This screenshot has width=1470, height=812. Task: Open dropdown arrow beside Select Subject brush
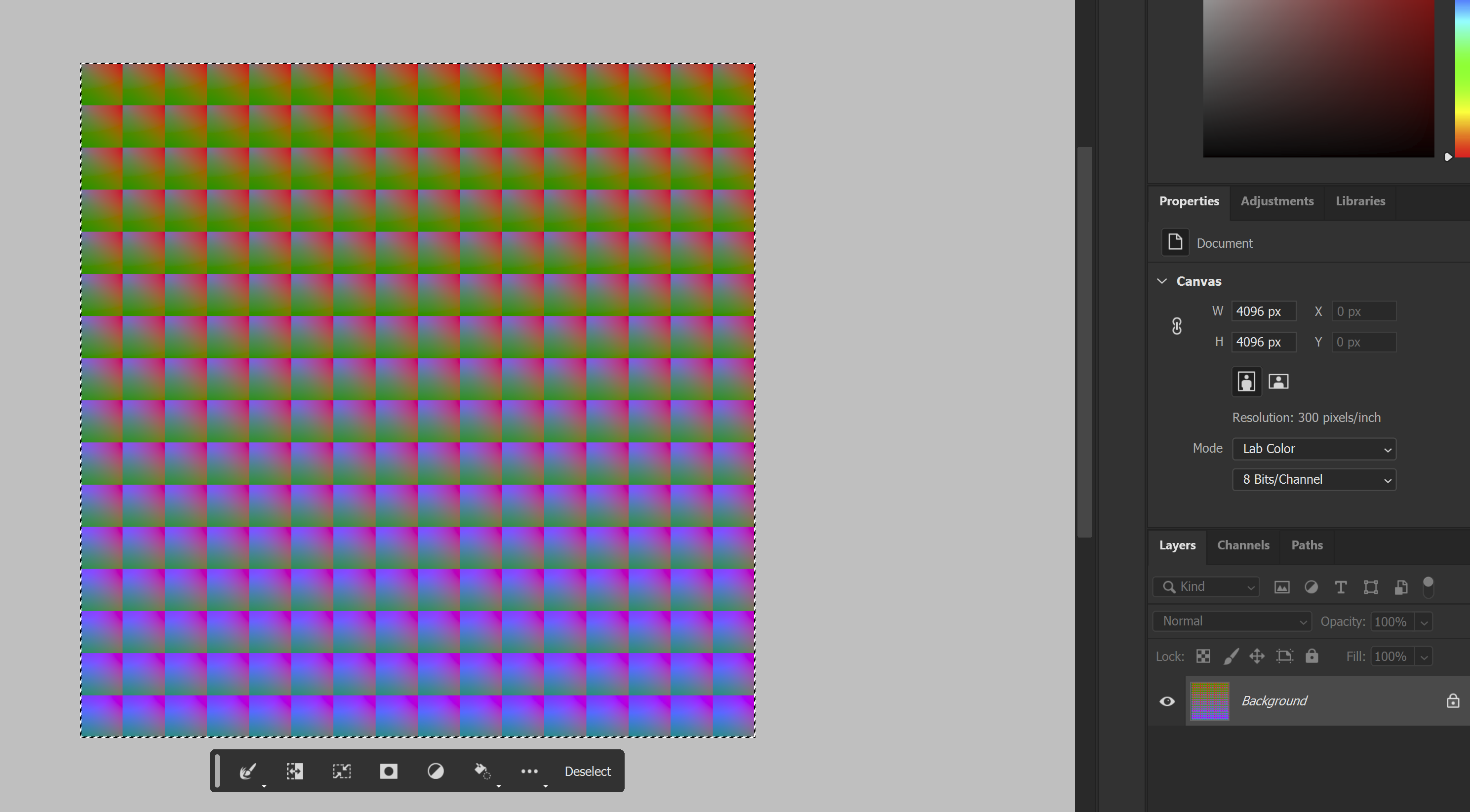click(x=264, y=786)
